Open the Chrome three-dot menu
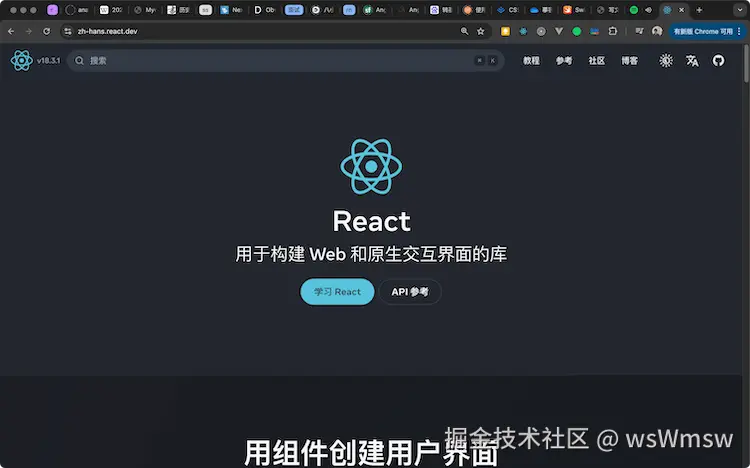Viewport: 750px width, 468px height. pos(739,31)
